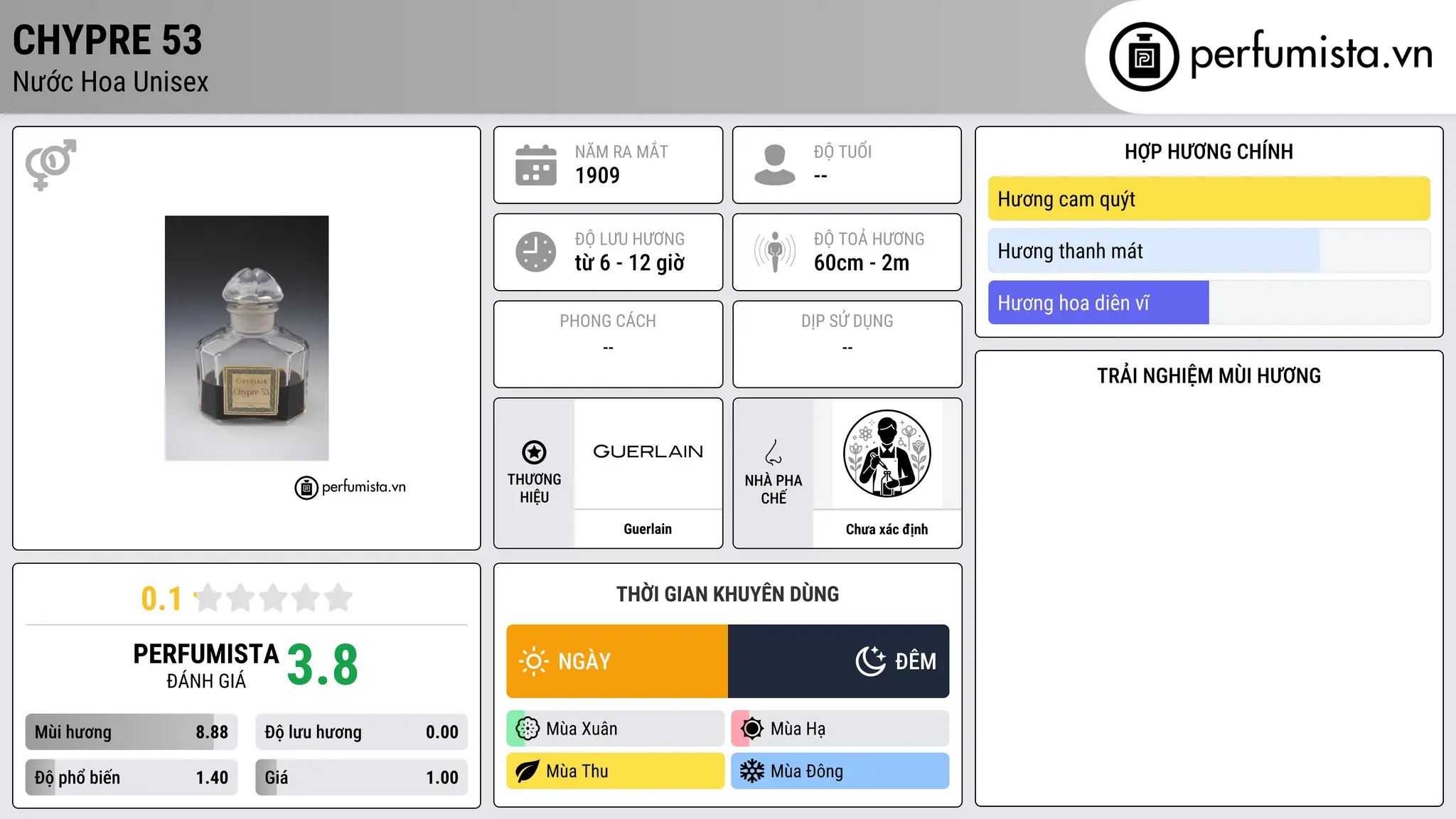
Task: Click the PERFUMISTA ĐÁNH GIÁ label
Action: coord(206,665)
